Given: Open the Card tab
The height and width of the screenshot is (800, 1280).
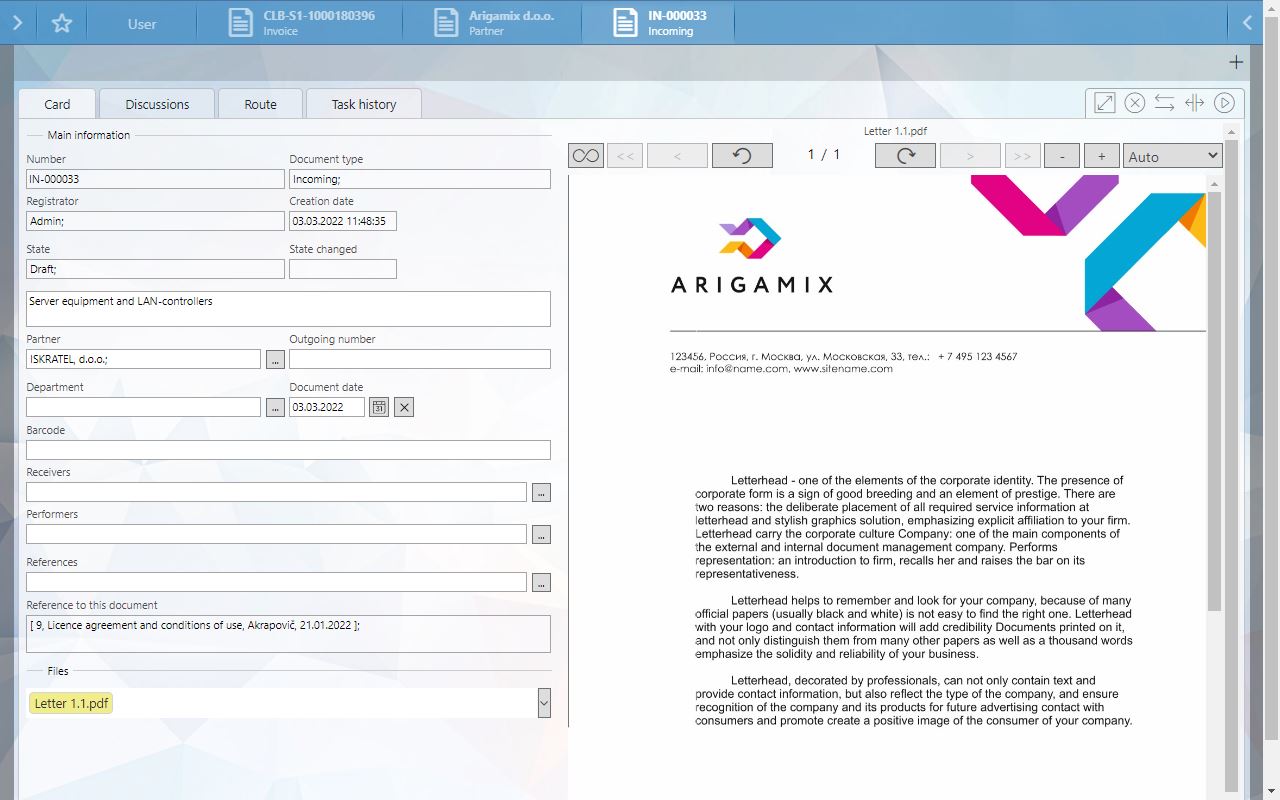Looking at the screenshot, I should [x=57, y=104].
